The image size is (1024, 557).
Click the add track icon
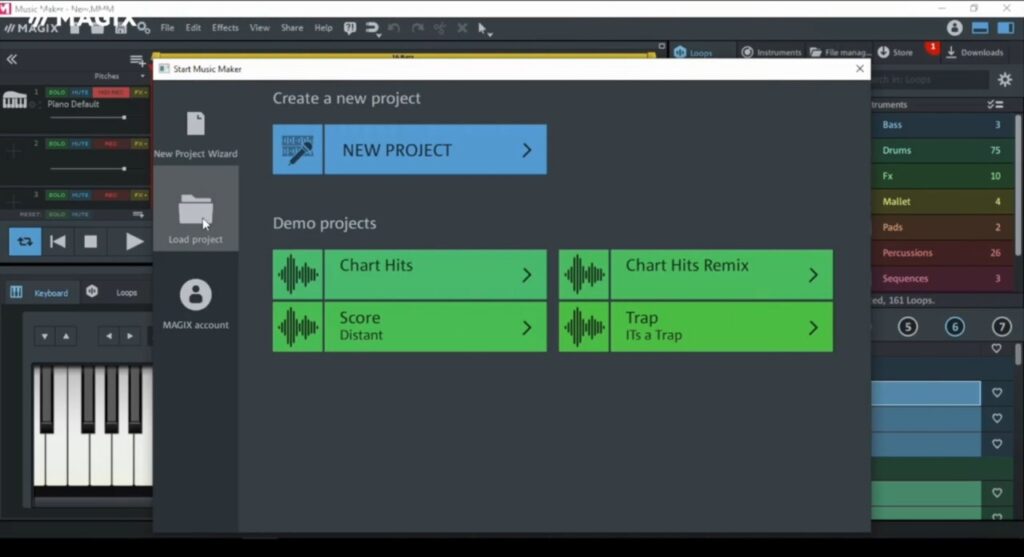pos(137,61)
